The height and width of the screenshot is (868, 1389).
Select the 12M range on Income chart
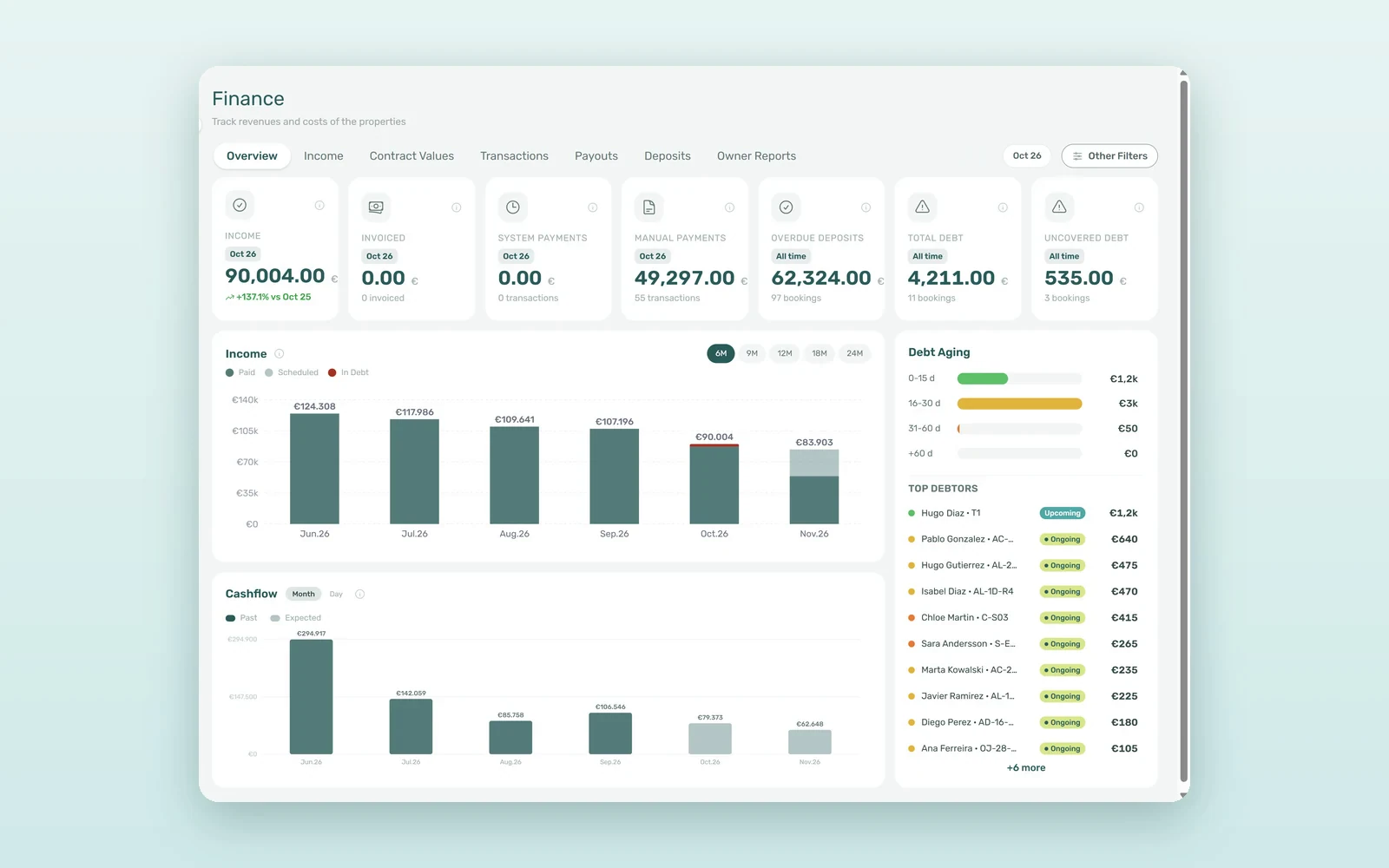(785, 353)
